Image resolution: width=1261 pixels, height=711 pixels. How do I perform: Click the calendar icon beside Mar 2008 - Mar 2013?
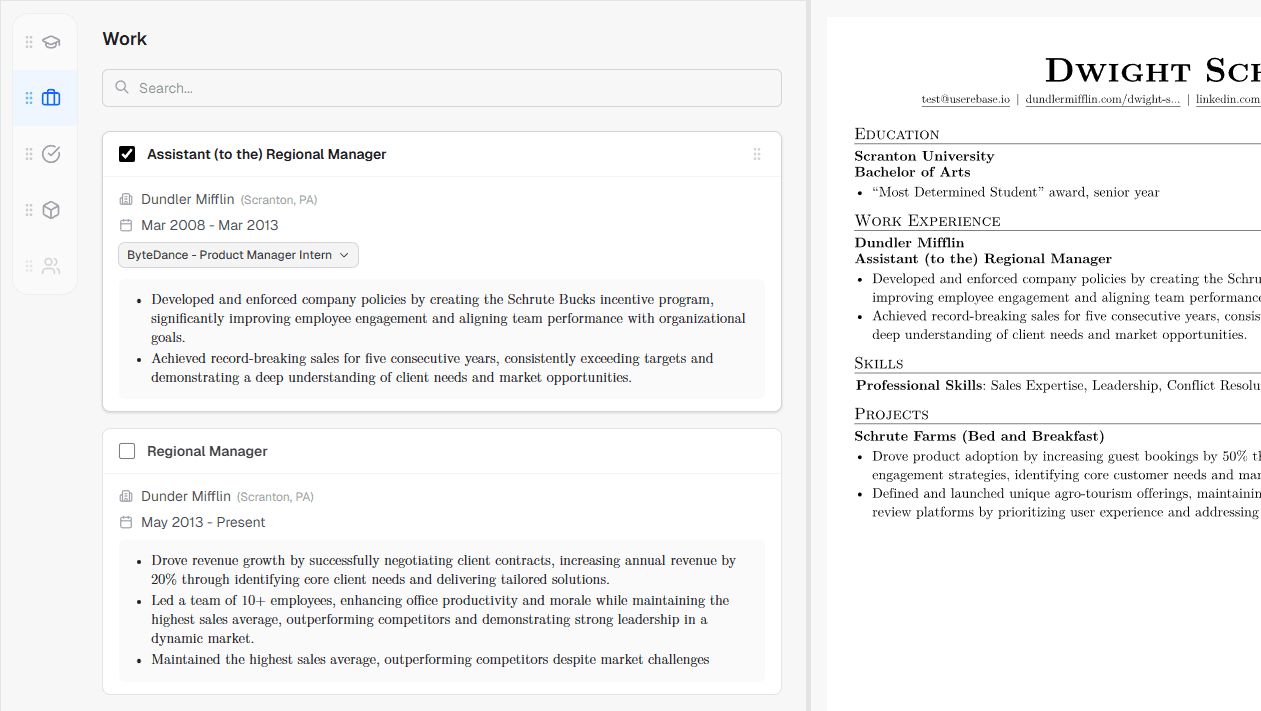click(x=126, y=225)
